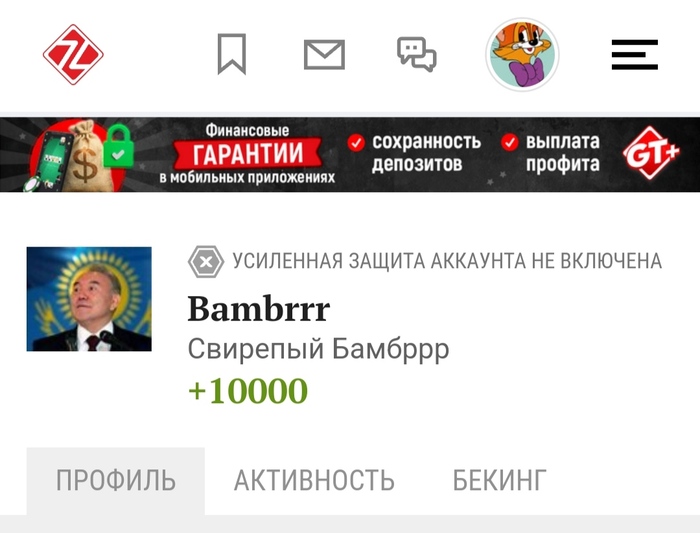Switch to the БЕКИНГ tab
Screen dimensions: 700x533
click(500, 481)
